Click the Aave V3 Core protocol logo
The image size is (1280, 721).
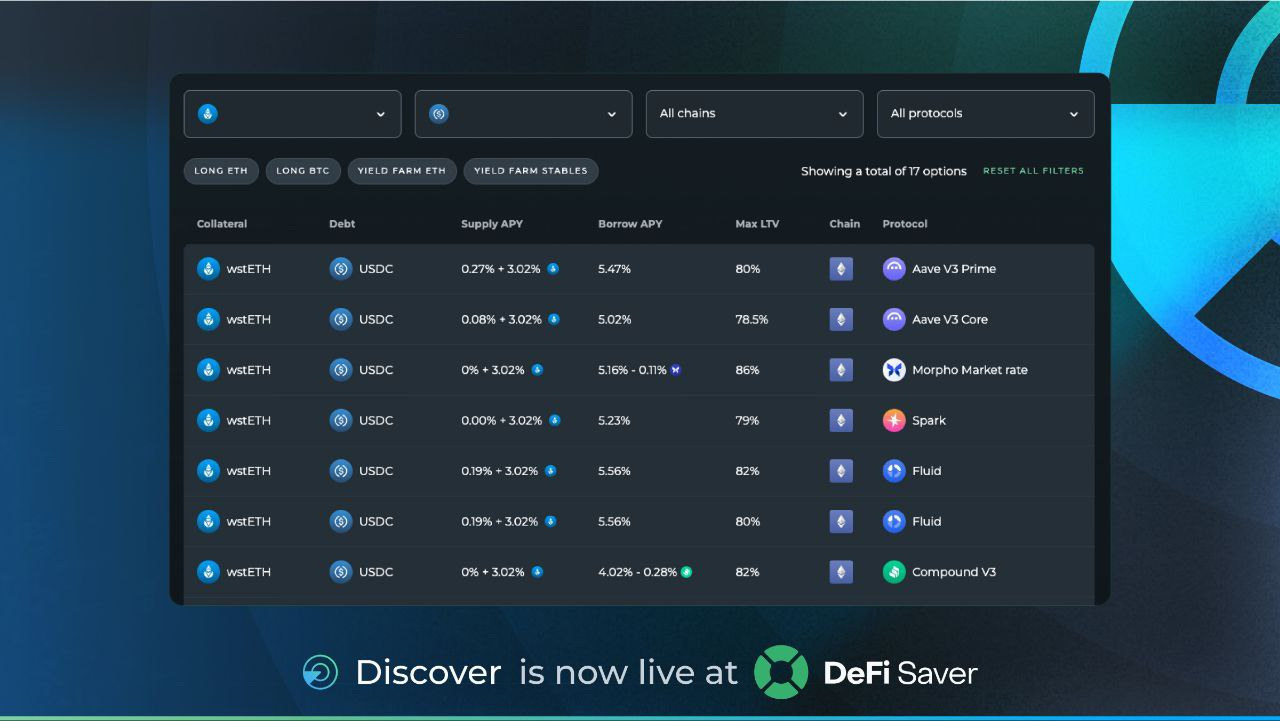click(894, 319)
